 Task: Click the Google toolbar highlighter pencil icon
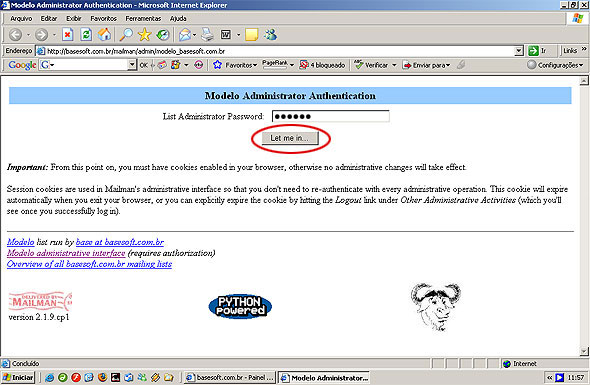pos(461,65)
